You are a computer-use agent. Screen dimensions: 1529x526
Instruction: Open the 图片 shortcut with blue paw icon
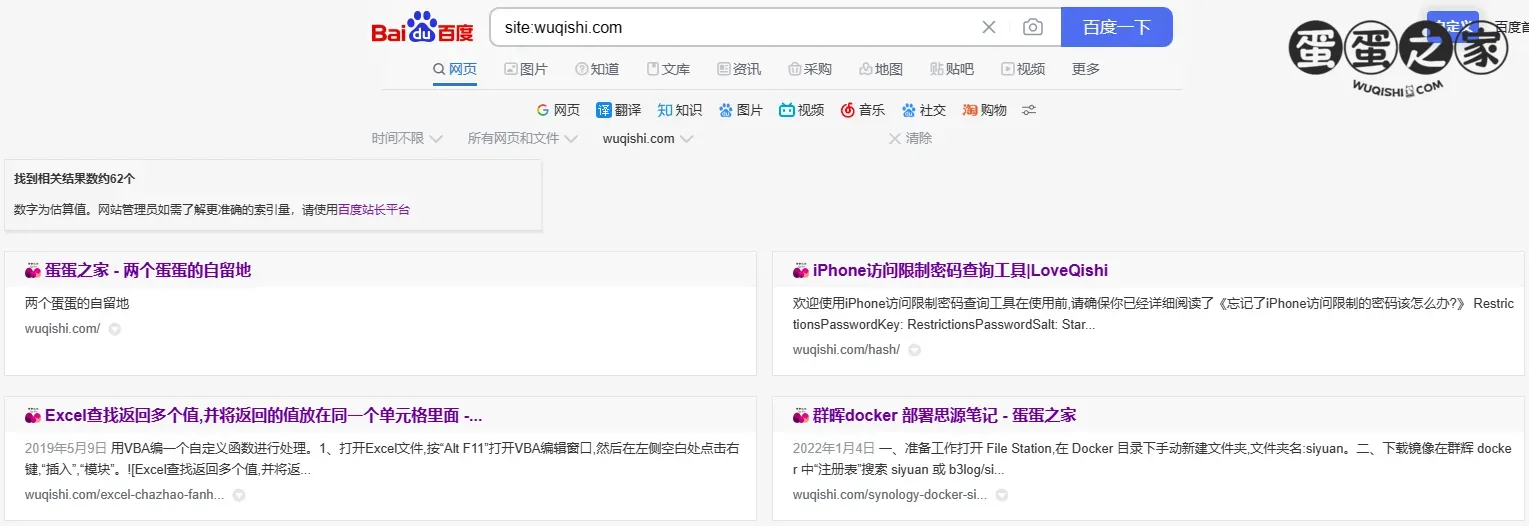(x=741, y=110)
